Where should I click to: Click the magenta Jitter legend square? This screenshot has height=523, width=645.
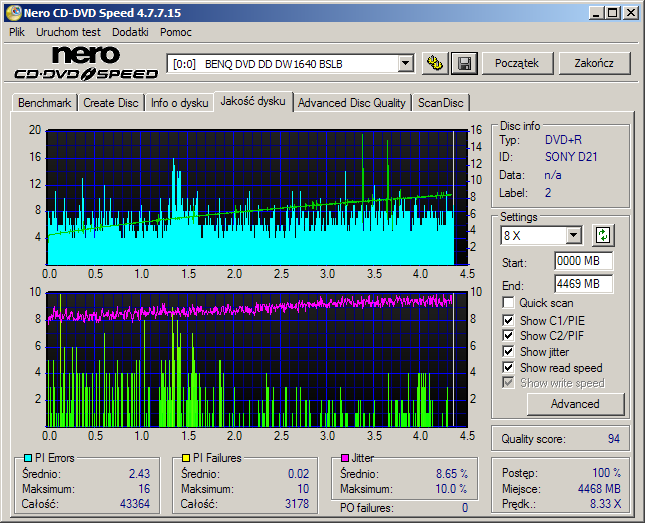[345, 458]
